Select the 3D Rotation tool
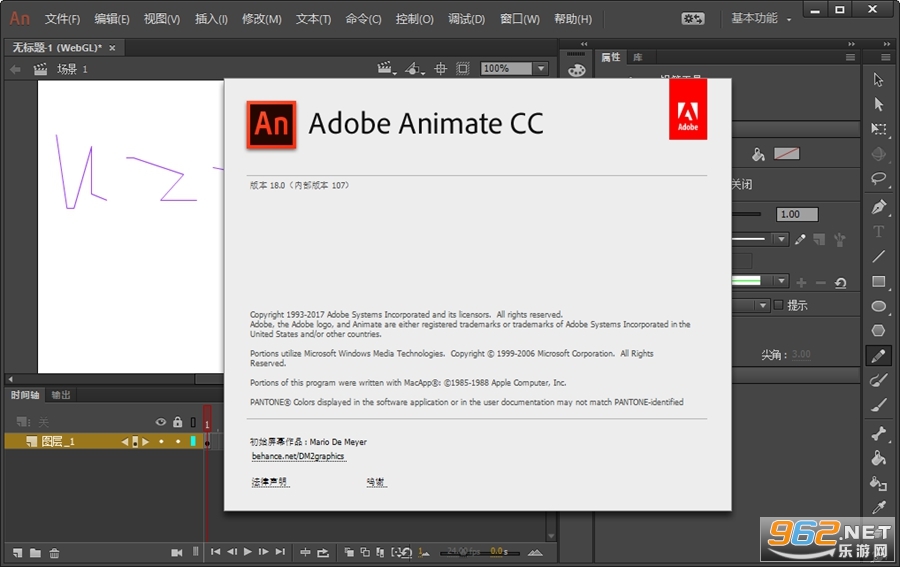The image size is (900, 567). (x=878, y=154)
